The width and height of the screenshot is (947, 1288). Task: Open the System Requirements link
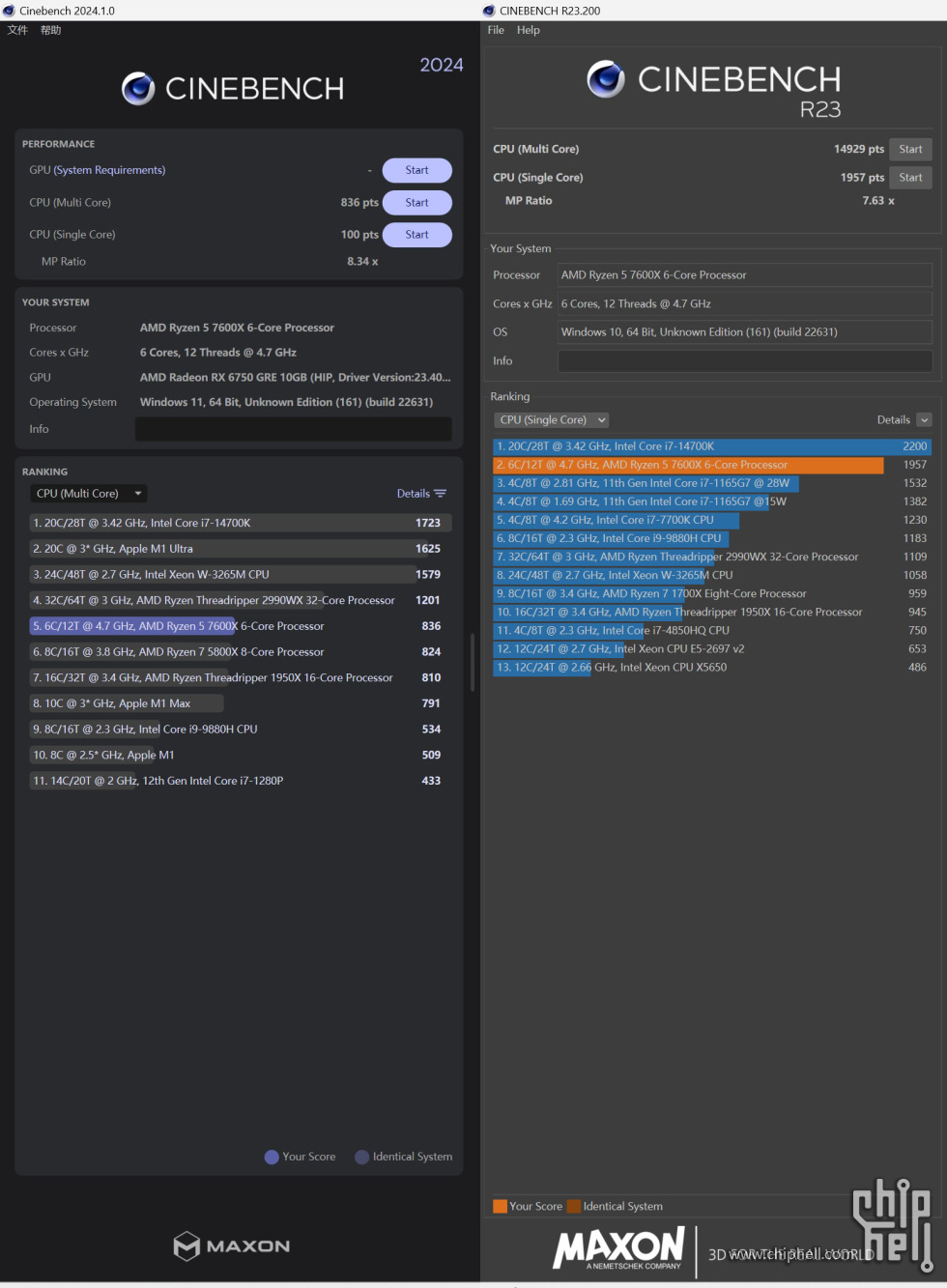pos(109,170)
